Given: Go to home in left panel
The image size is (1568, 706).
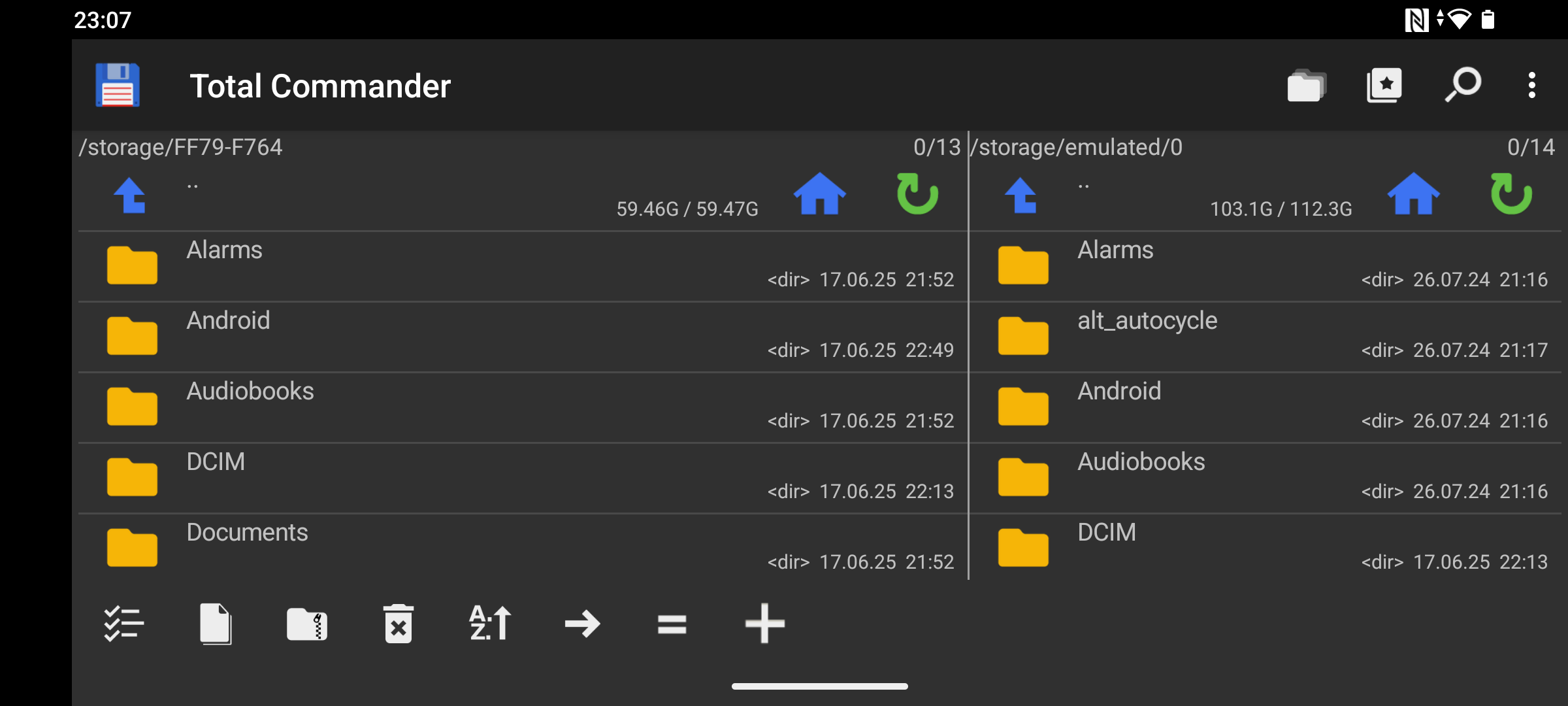Looking at the screenshot, I should [x=819, y=194].
